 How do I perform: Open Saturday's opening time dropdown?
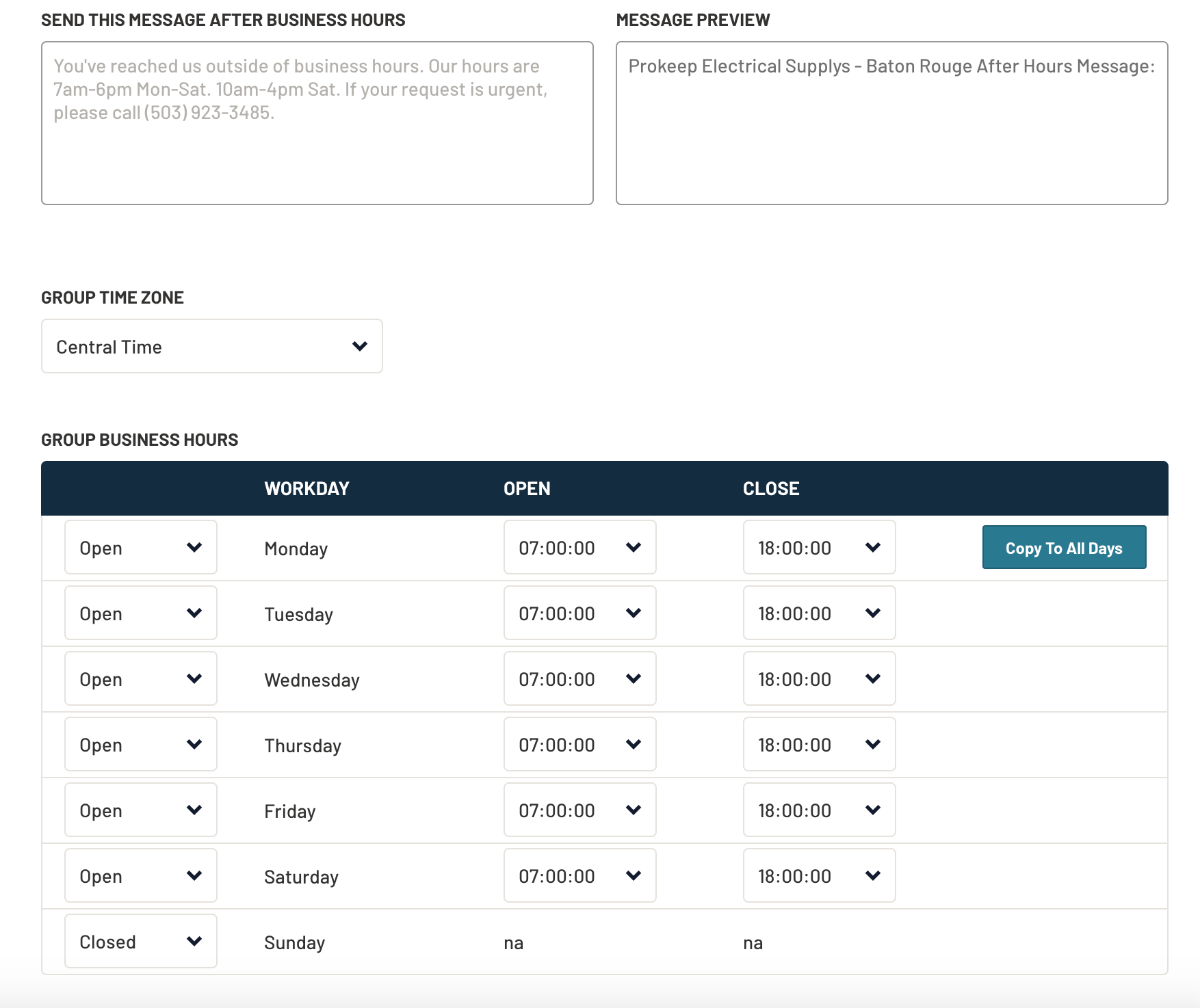(x=579, y=876)
